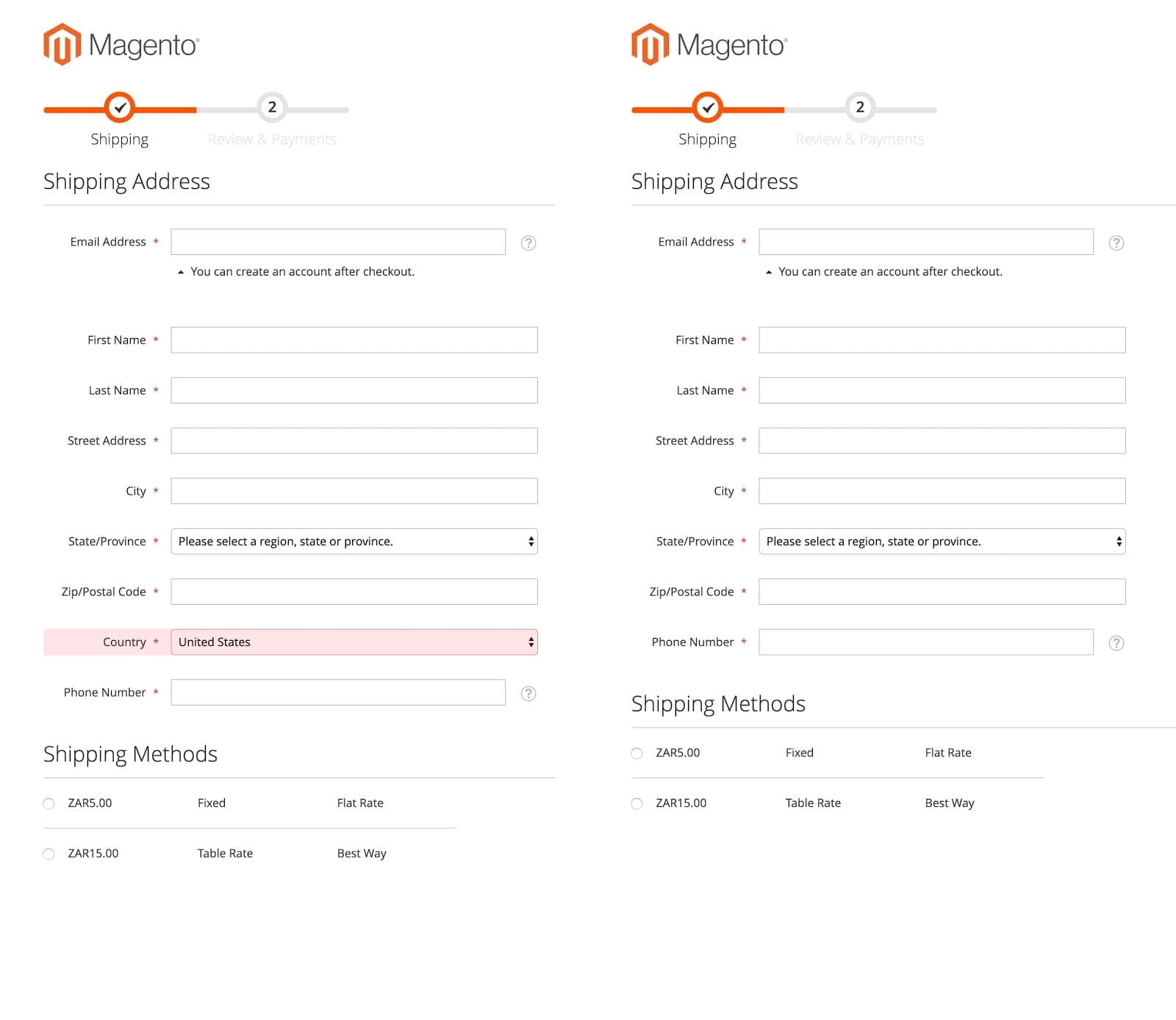The image size is (1176, 1020).
Task: Click the Magento logo in the left form
Action: pyautogui.click(x=121, y=45)
